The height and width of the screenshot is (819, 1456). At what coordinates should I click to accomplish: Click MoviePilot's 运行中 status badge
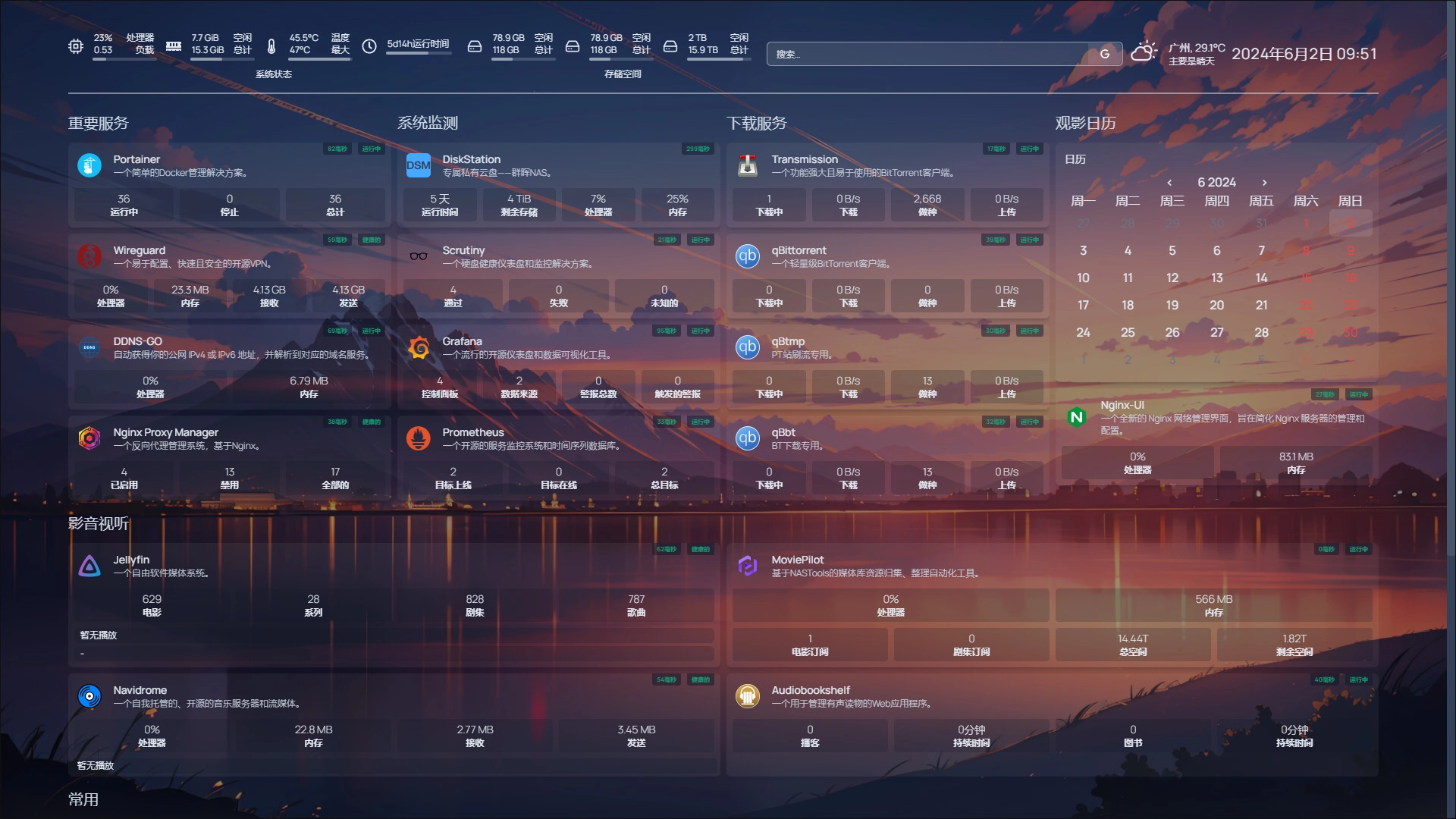tap(1359, 549)
